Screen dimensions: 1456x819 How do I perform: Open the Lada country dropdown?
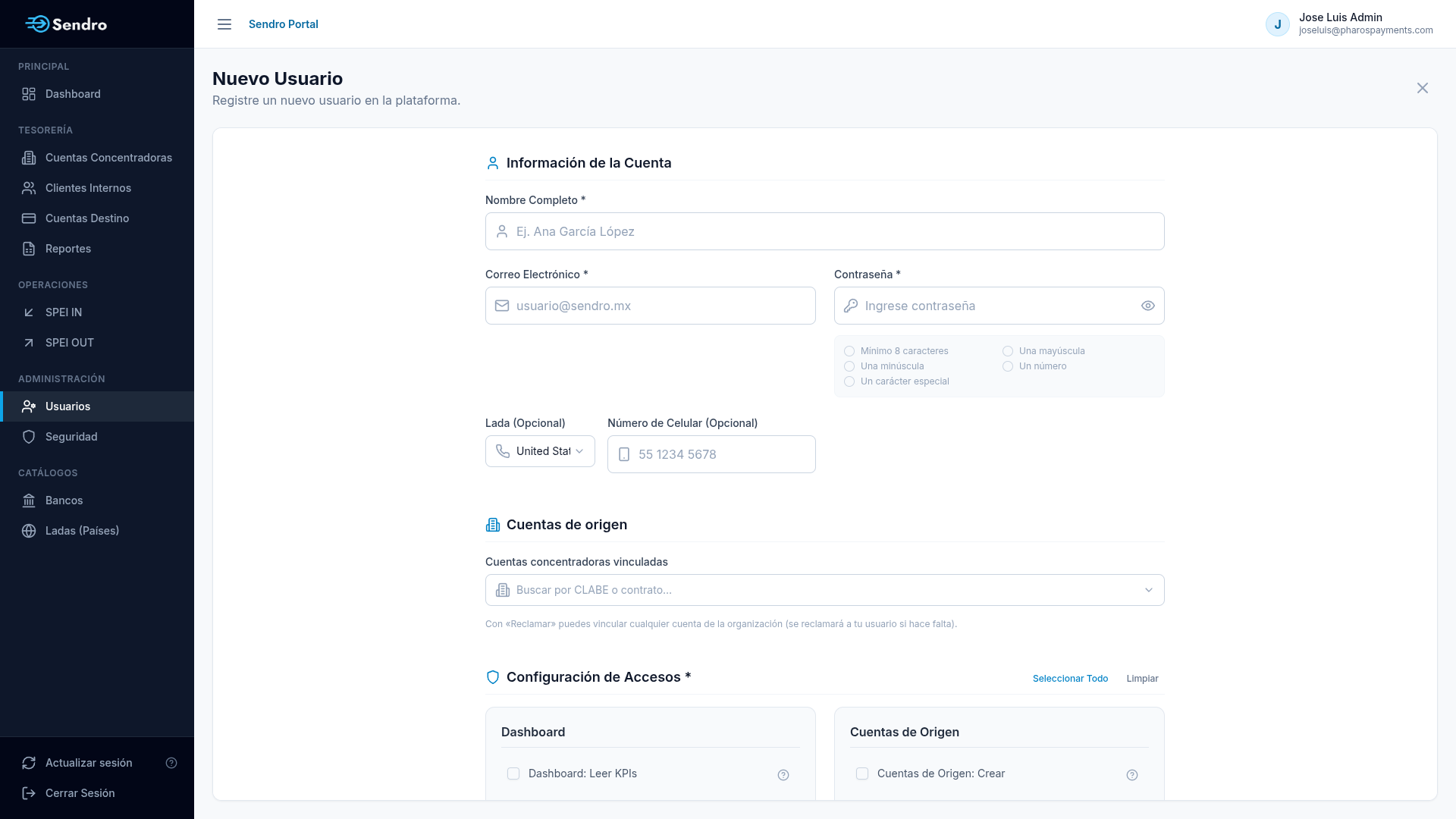pyautogui.click(x=540, y=451)
